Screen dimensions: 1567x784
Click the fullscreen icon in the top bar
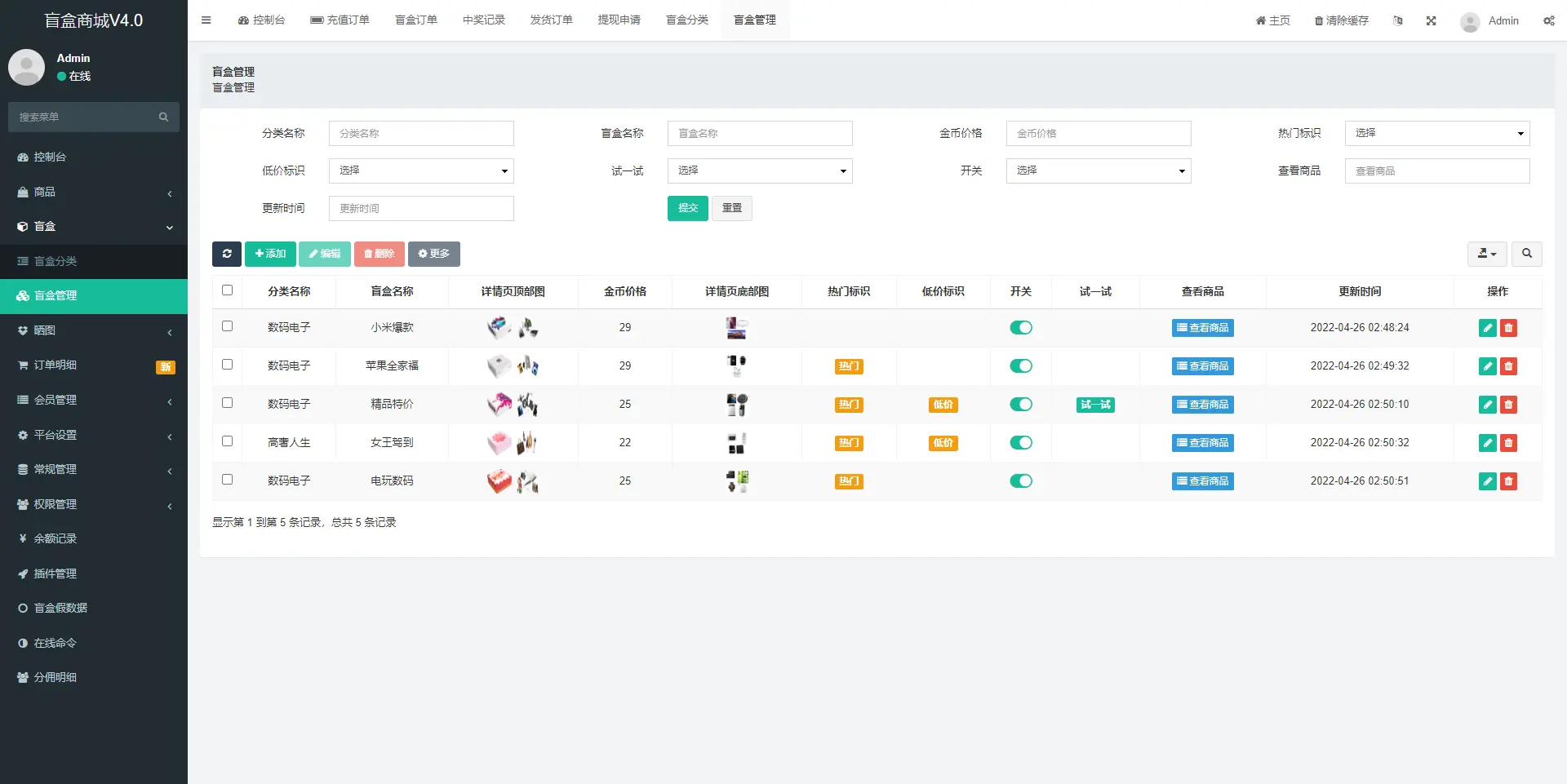(x=1431, y=20)
